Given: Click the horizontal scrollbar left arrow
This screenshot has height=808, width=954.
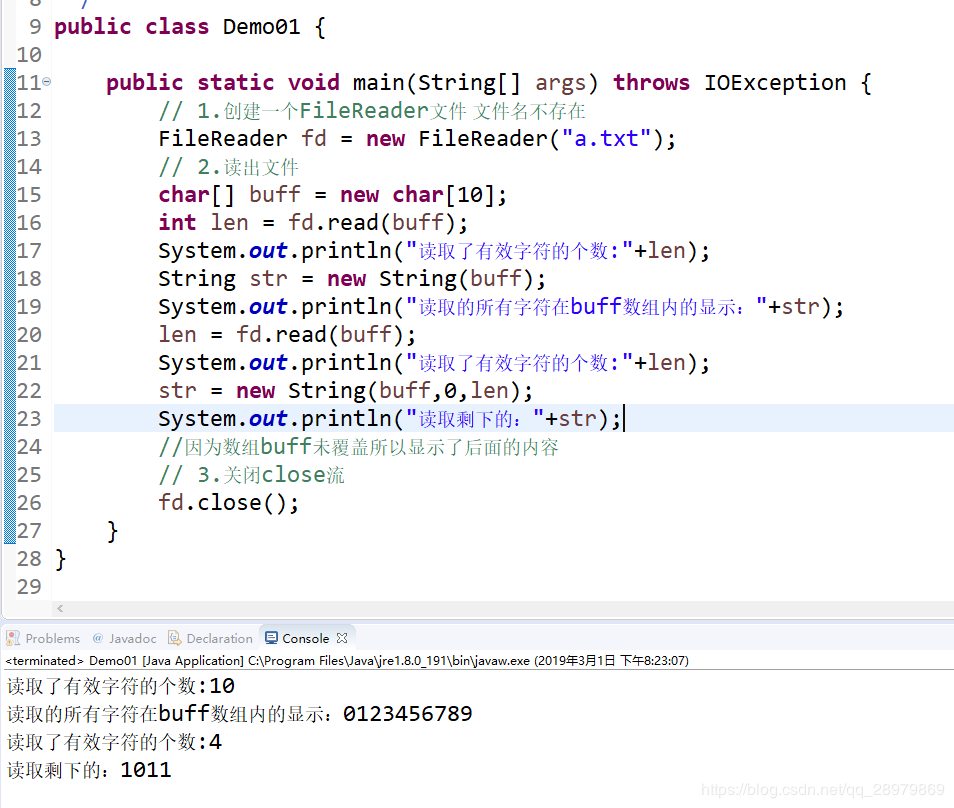Looking at the screenshot, I should click(x=60, y=608).
